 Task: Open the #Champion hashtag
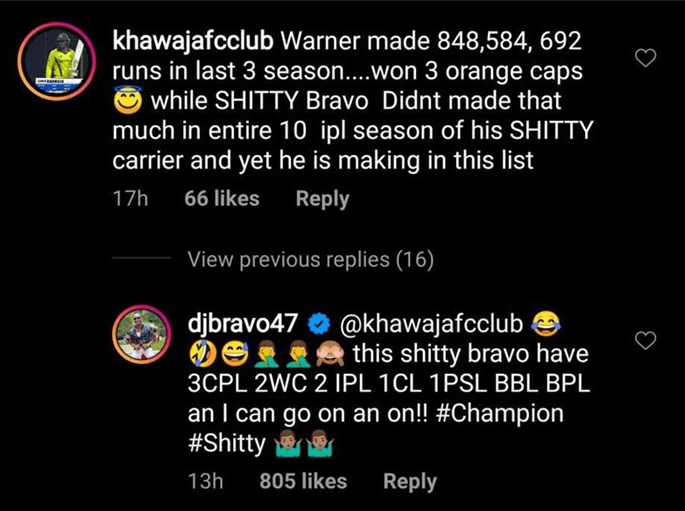coord(500,414)
